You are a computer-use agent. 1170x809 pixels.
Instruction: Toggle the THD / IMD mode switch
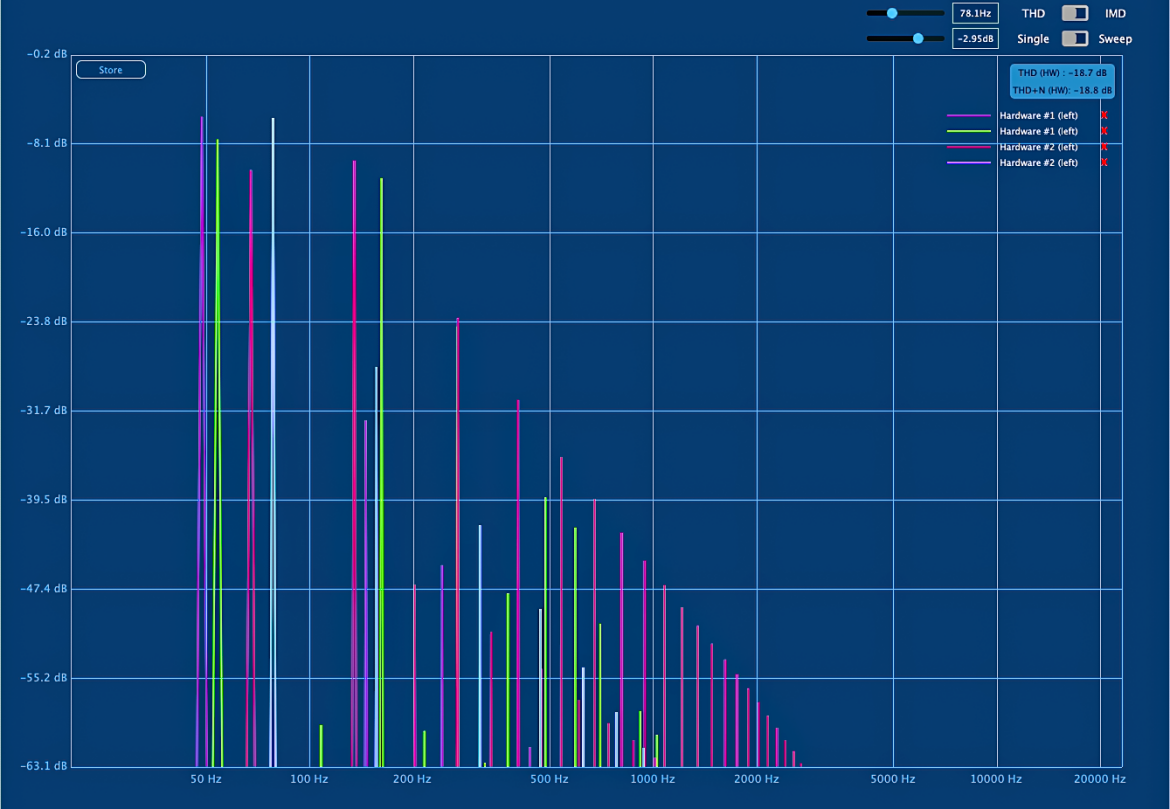pos(1074,13)
